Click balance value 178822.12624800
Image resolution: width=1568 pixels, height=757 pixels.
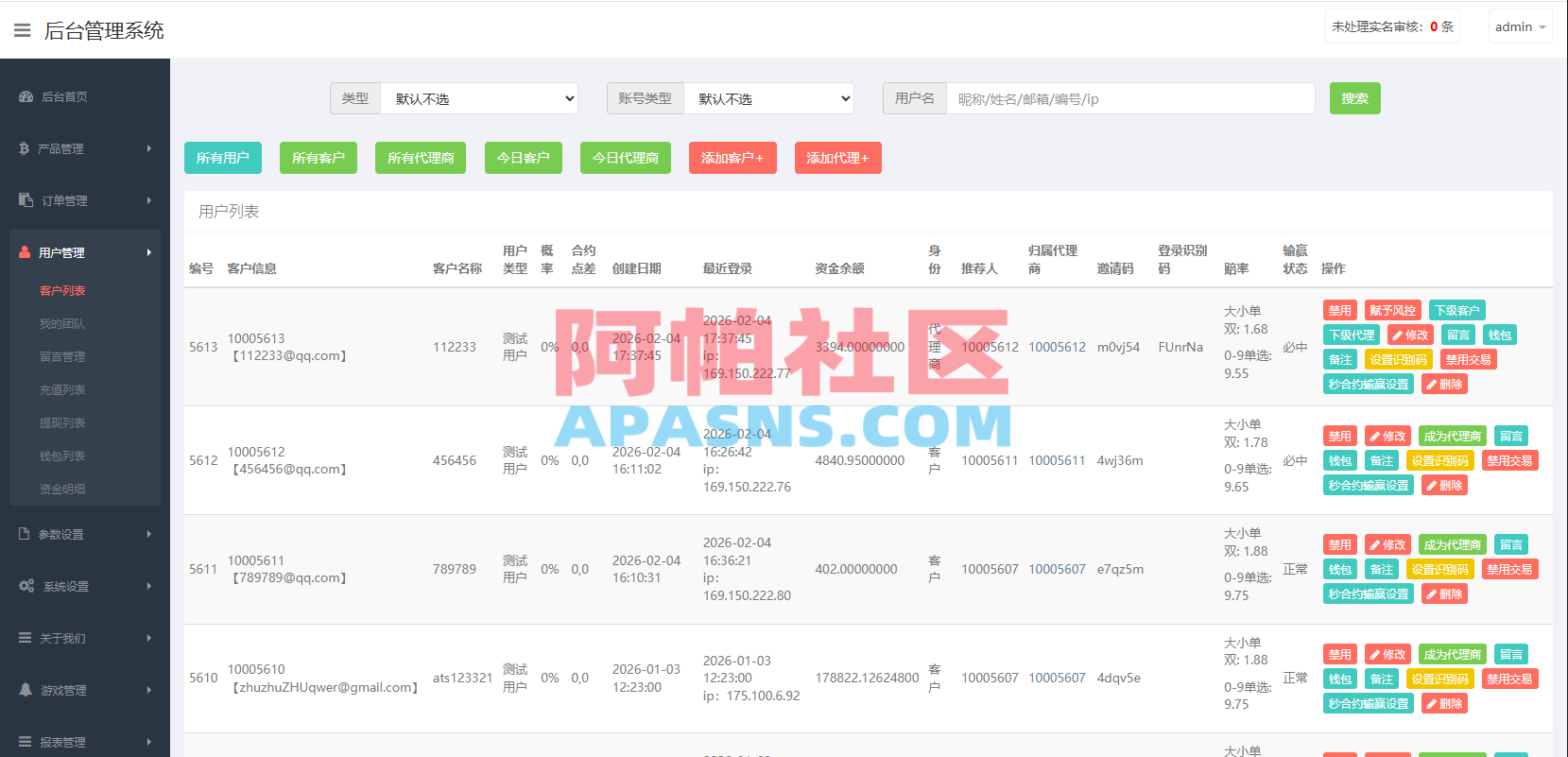(x=867, y=678)
